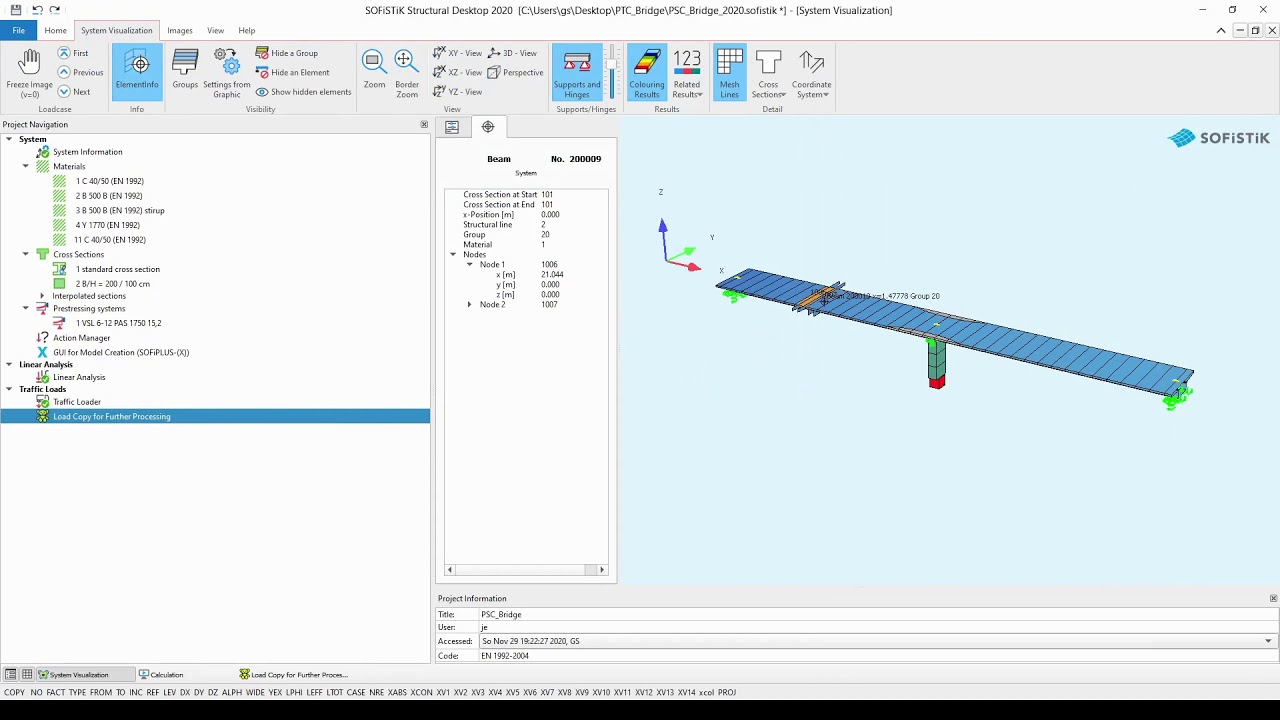Image resolution: width=1280 pixels, height=720 pixels.
Task: Select the System Visualization ribbon tab
Action: point(117,30)
